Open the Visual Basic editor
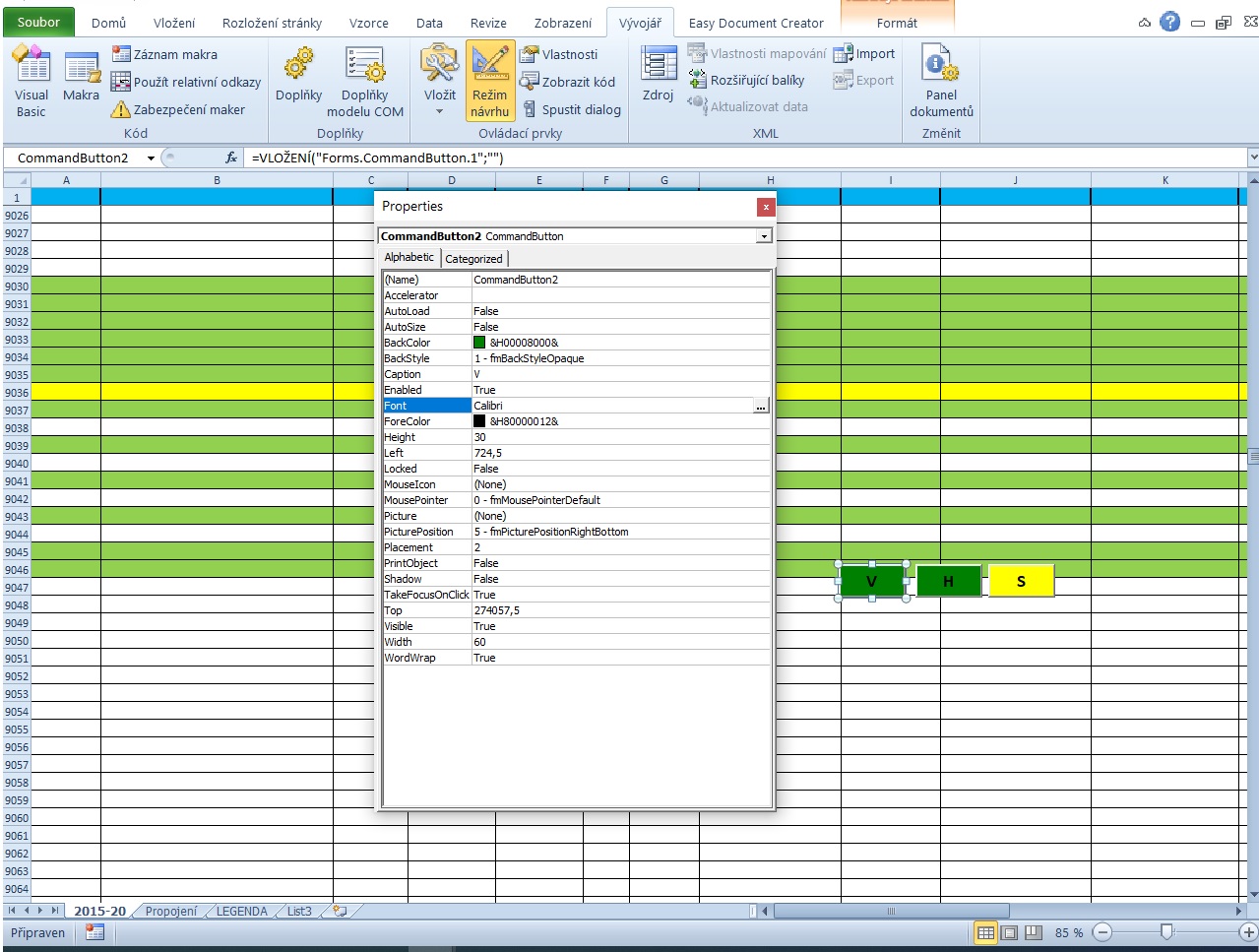Screen dimensions: 1259x952 coord(31,83)
